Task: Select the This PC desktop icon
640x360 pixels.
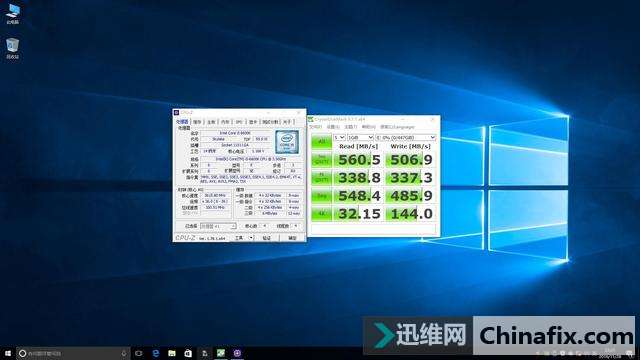Action: click(x=13, y=14)
